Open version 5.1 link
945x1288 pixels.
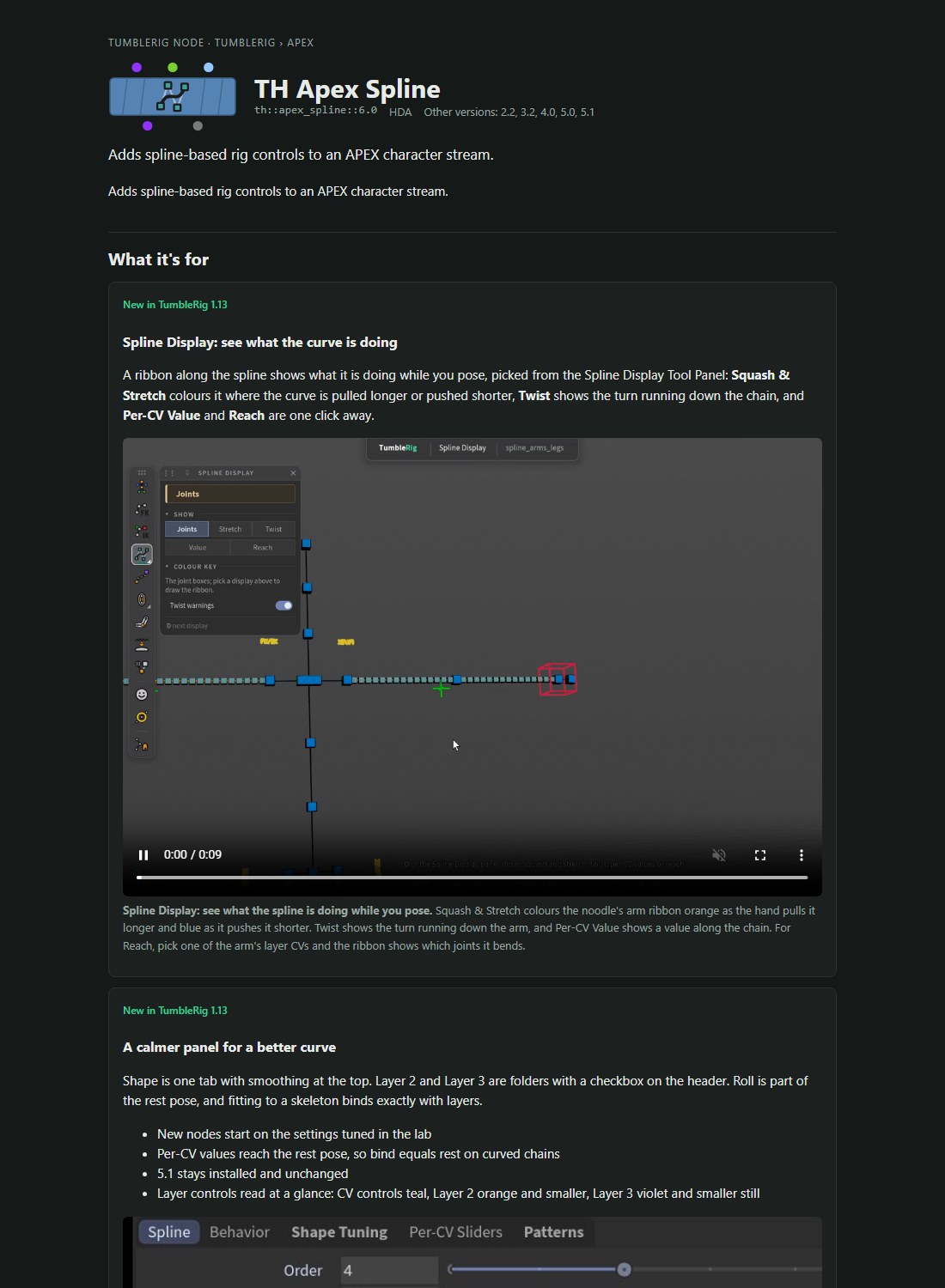tap(587, 112)
